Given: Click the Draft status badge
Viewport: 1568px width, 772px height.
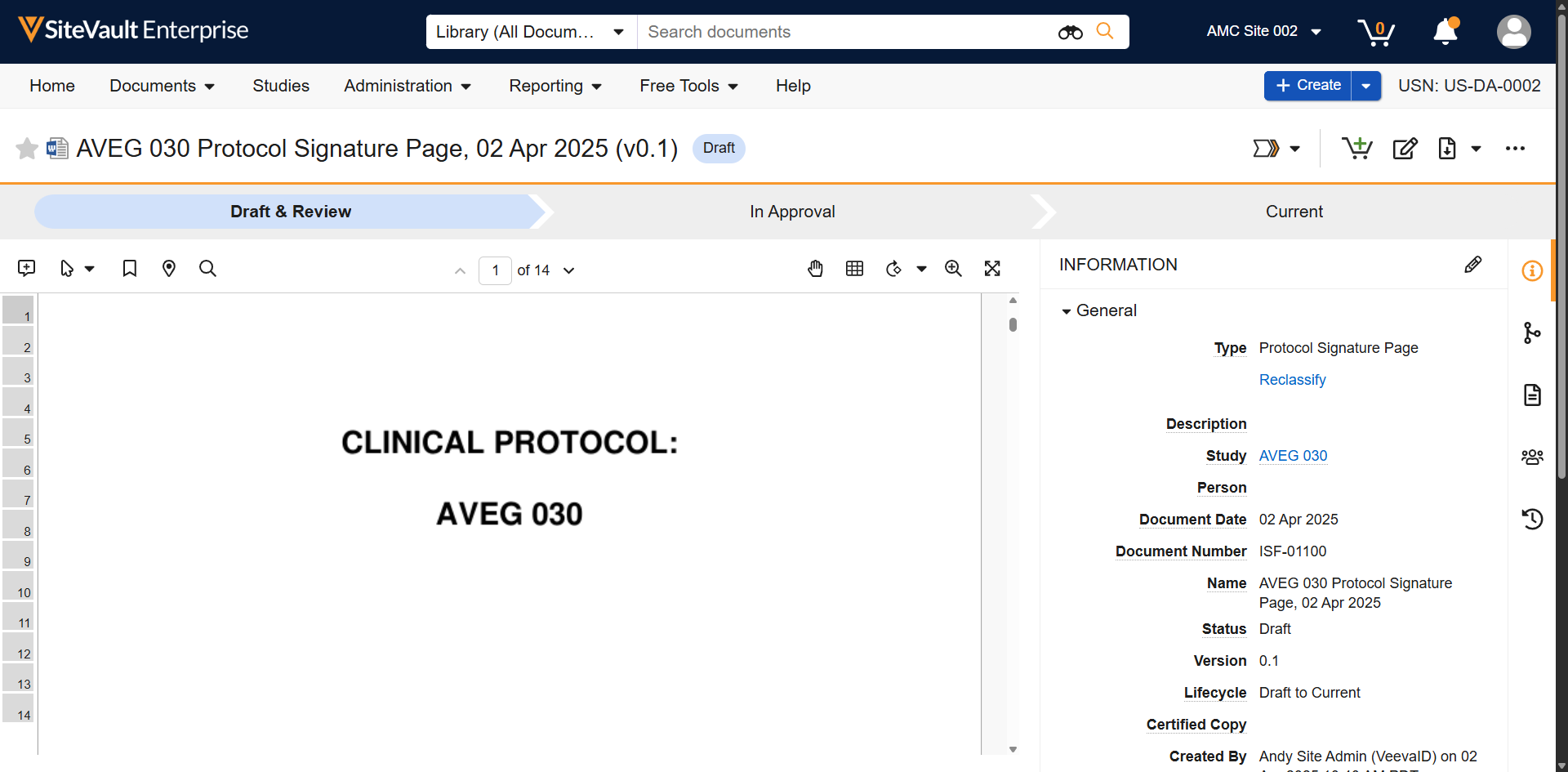Looking at the screenshot, I should (x=719, y=148).
